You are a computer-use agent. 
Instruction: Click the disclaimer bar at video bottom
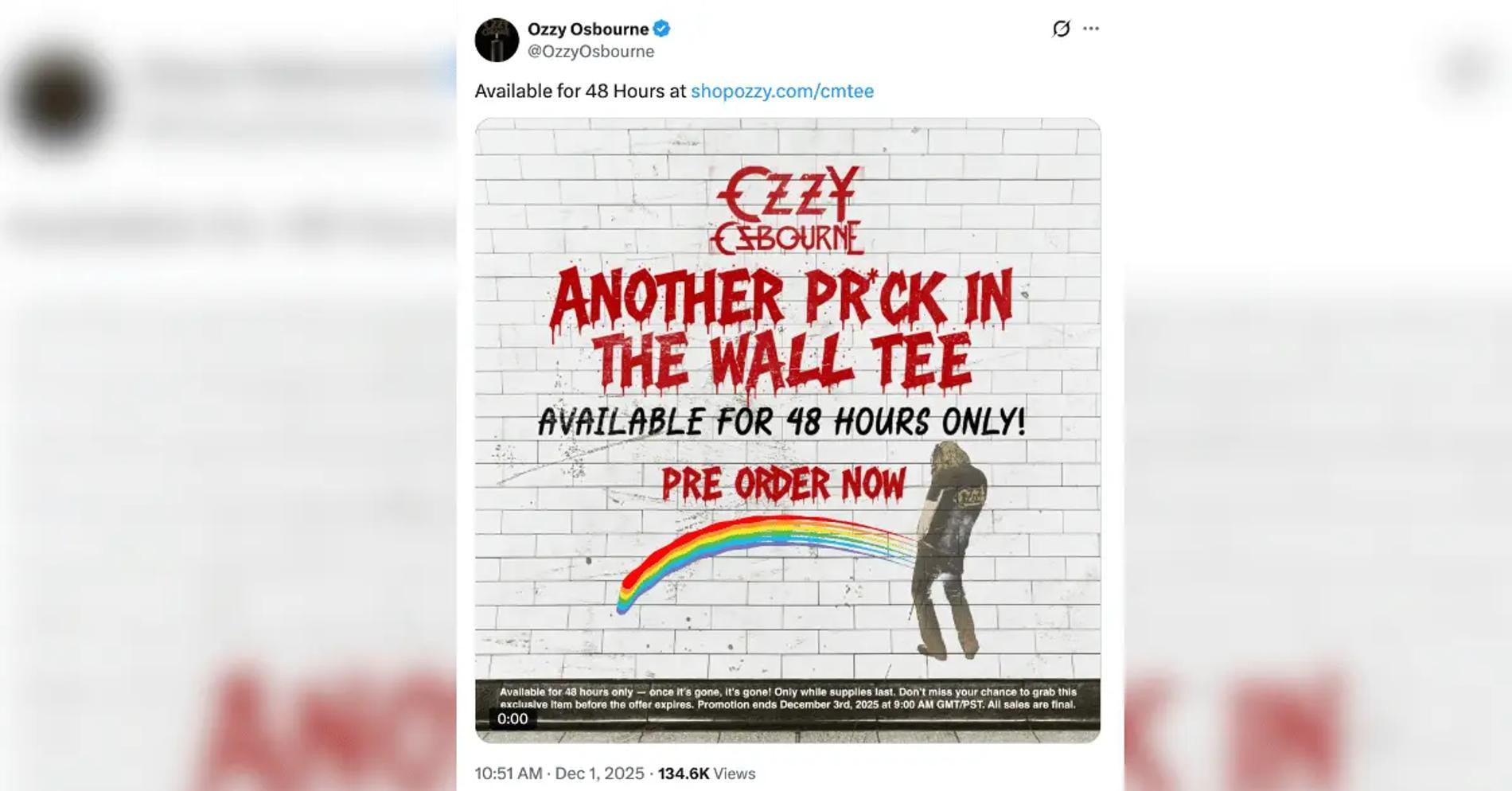click(788, 699)
